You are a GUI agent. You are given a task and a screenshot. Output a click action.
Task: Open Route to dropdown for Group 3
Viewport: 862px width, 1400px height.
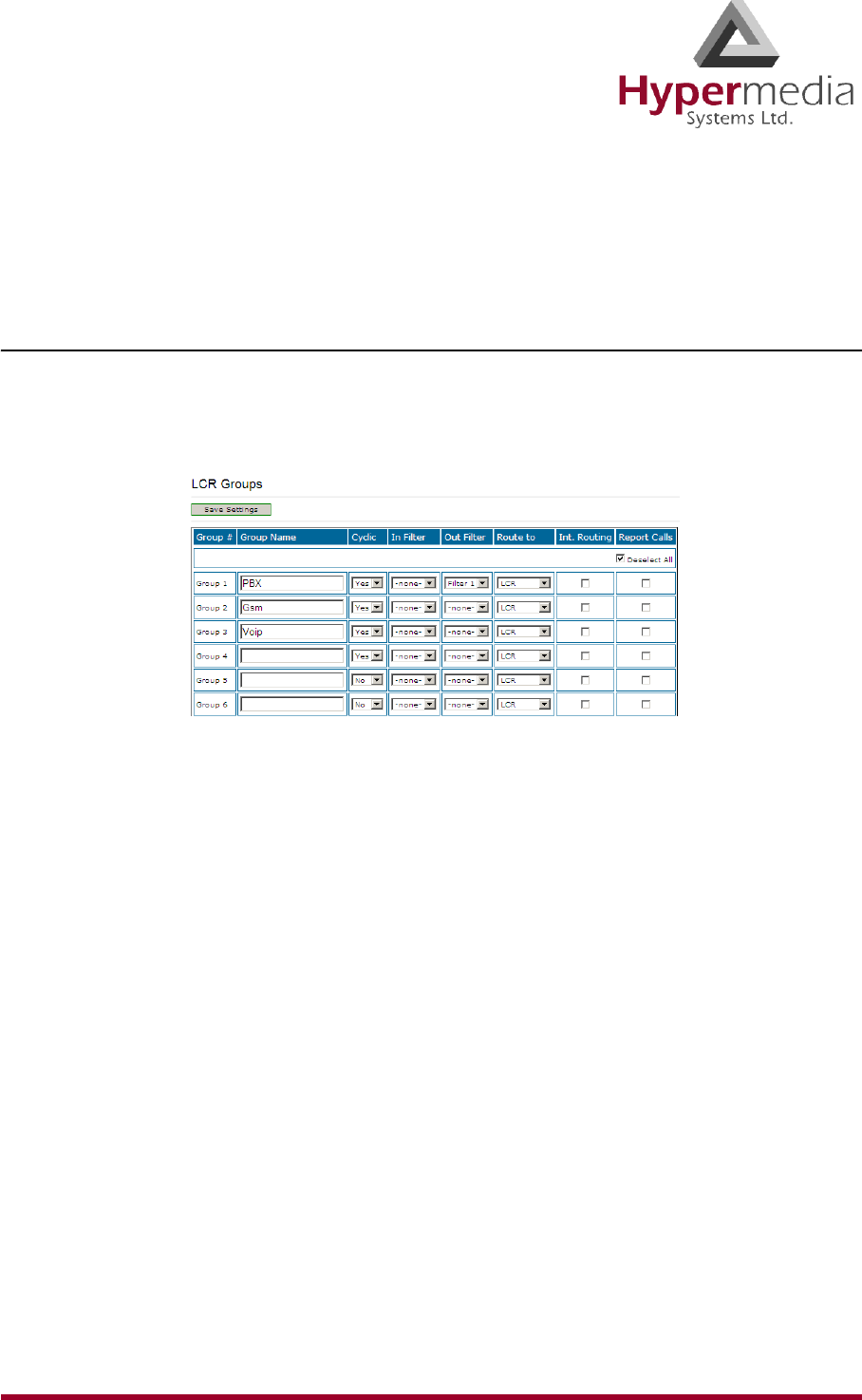pyautogui.click(x=524, y=632)
